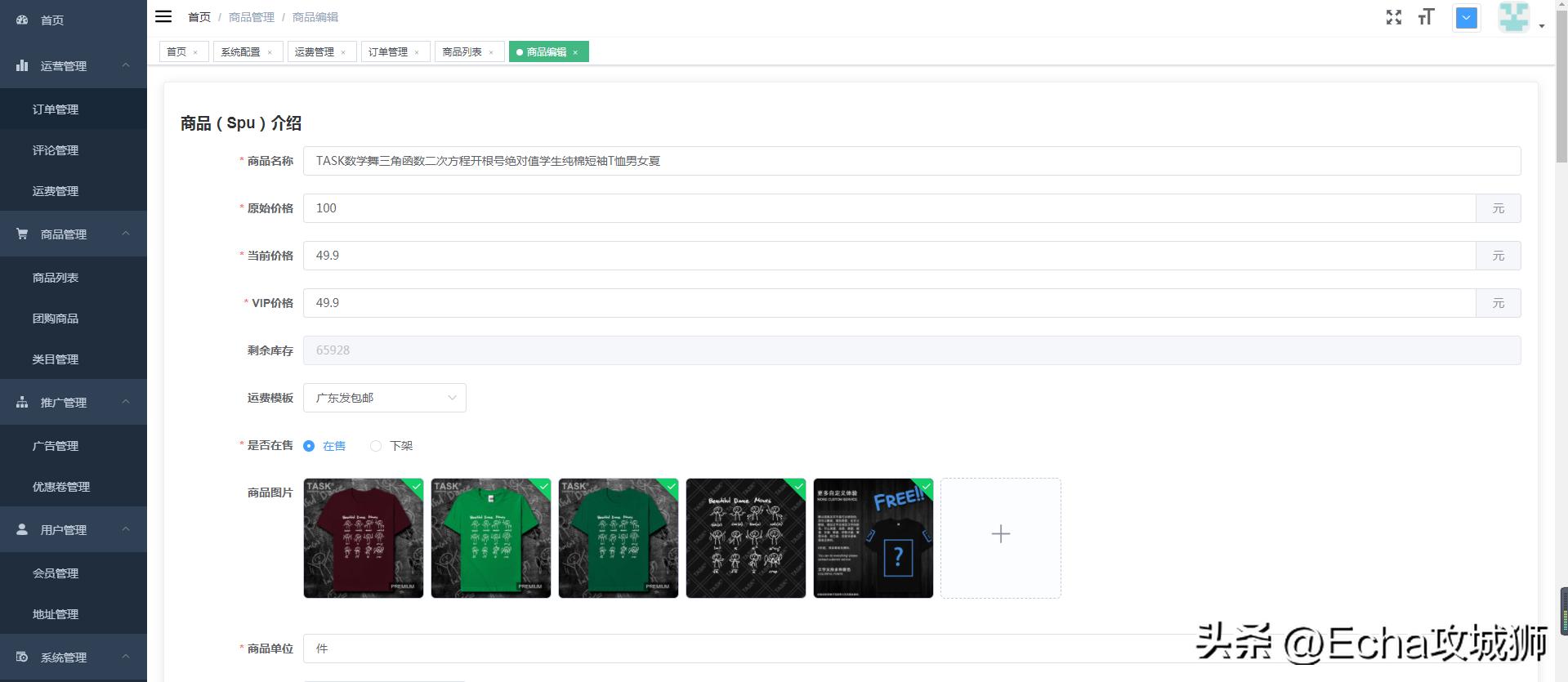Click the 商品单位 input field
Viewport: 1568px width, 682px height.
point(912,649)
